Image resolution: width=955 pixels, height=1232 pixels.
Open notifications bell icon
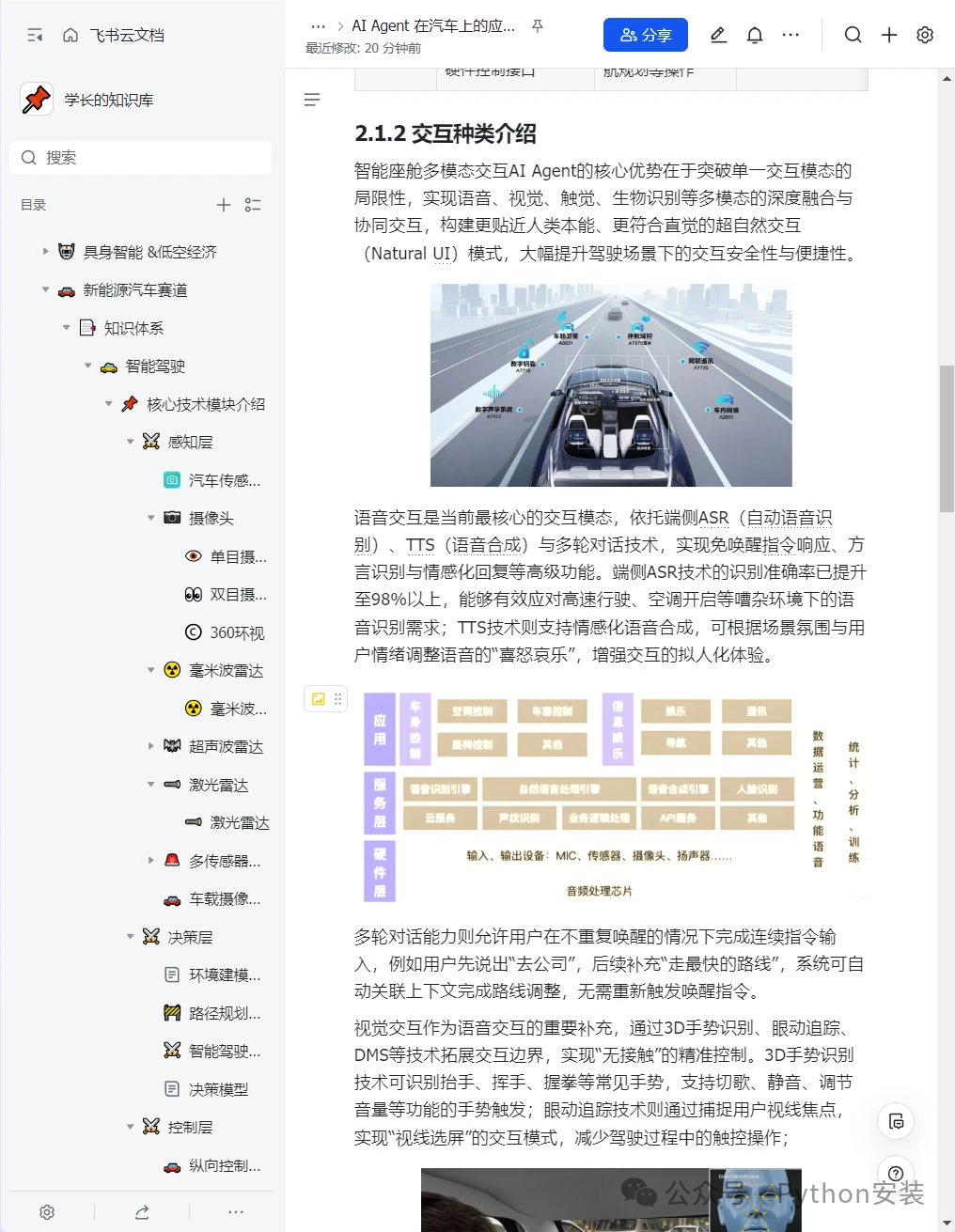[x=755, y=35]
